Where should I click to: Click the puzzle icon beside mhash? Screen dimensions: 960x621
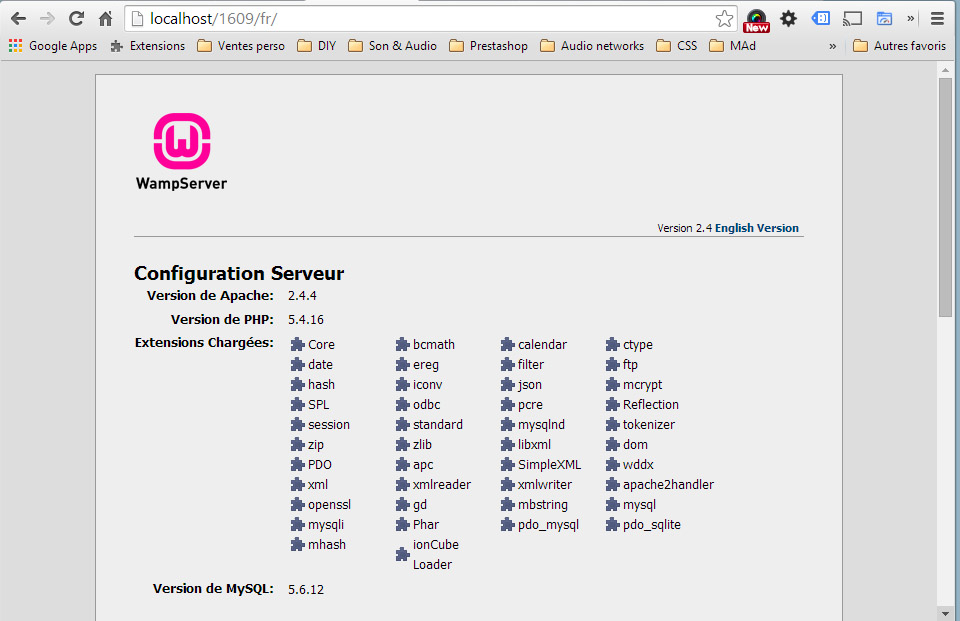coord(298,544)
